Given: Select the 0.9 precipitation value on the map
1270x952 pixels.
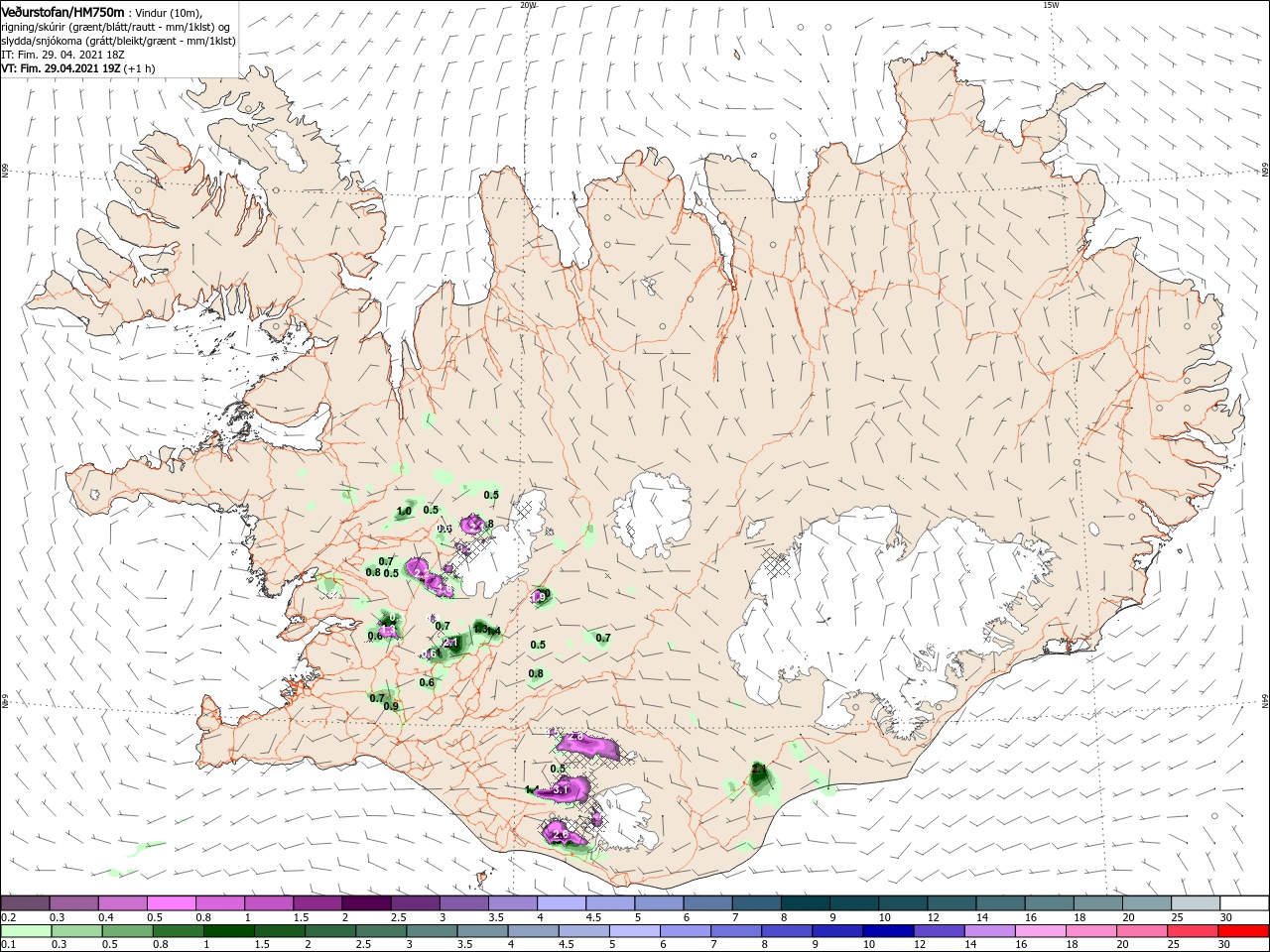Looking at the screenshot, I should [x=391, y=706].
